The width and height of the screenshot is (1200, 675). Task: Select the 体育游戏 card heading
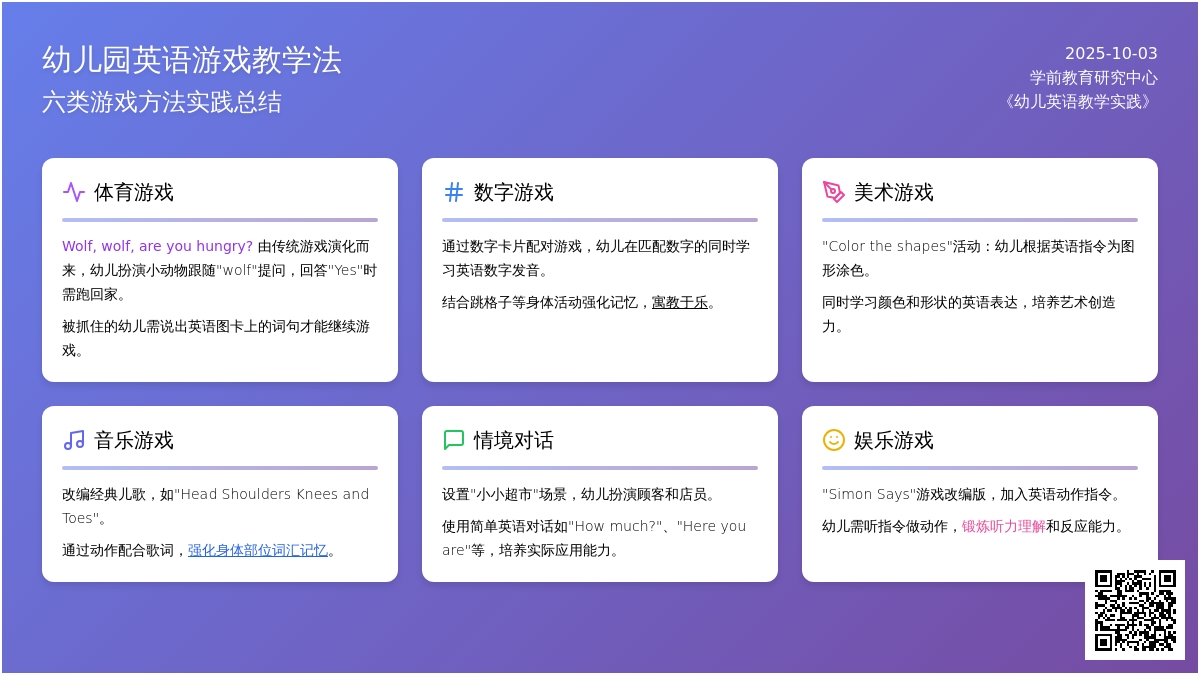point(134,192)
